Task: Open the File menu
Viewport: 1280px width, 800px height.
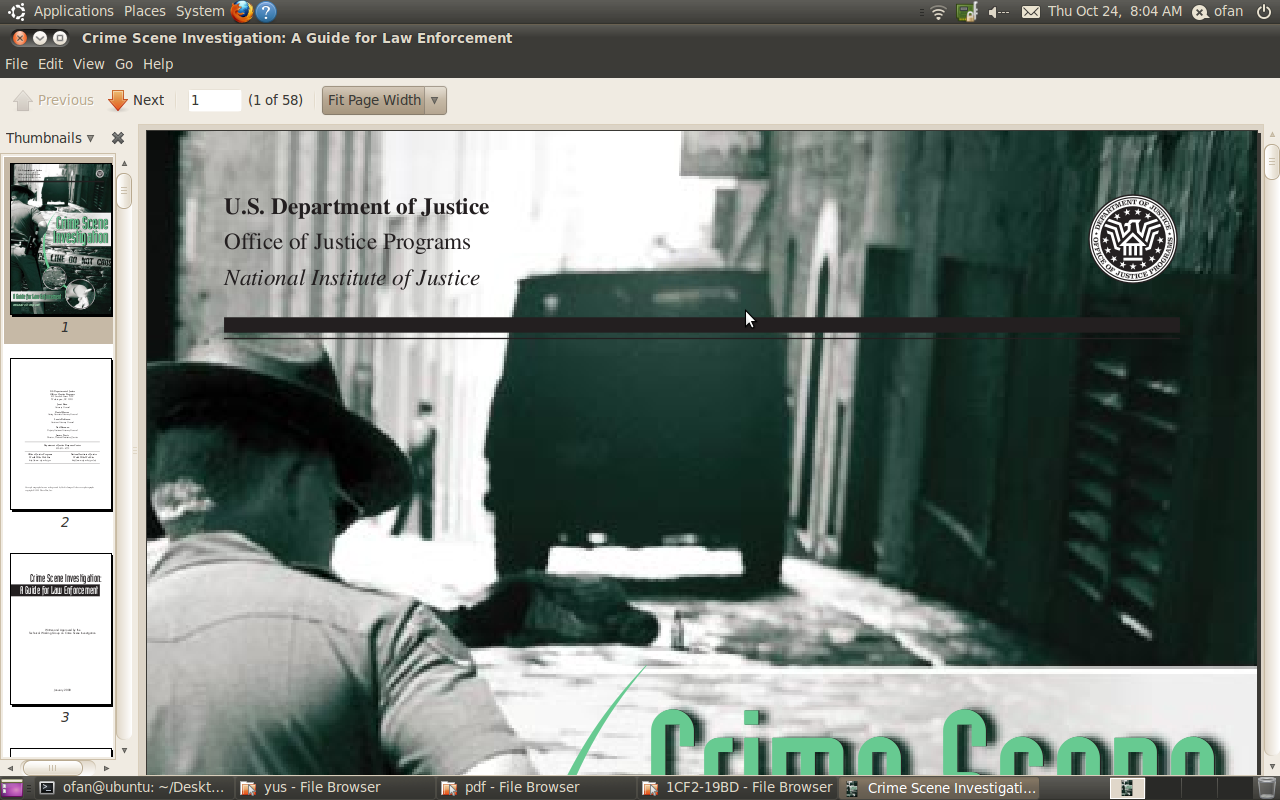Action: [16, 64]
